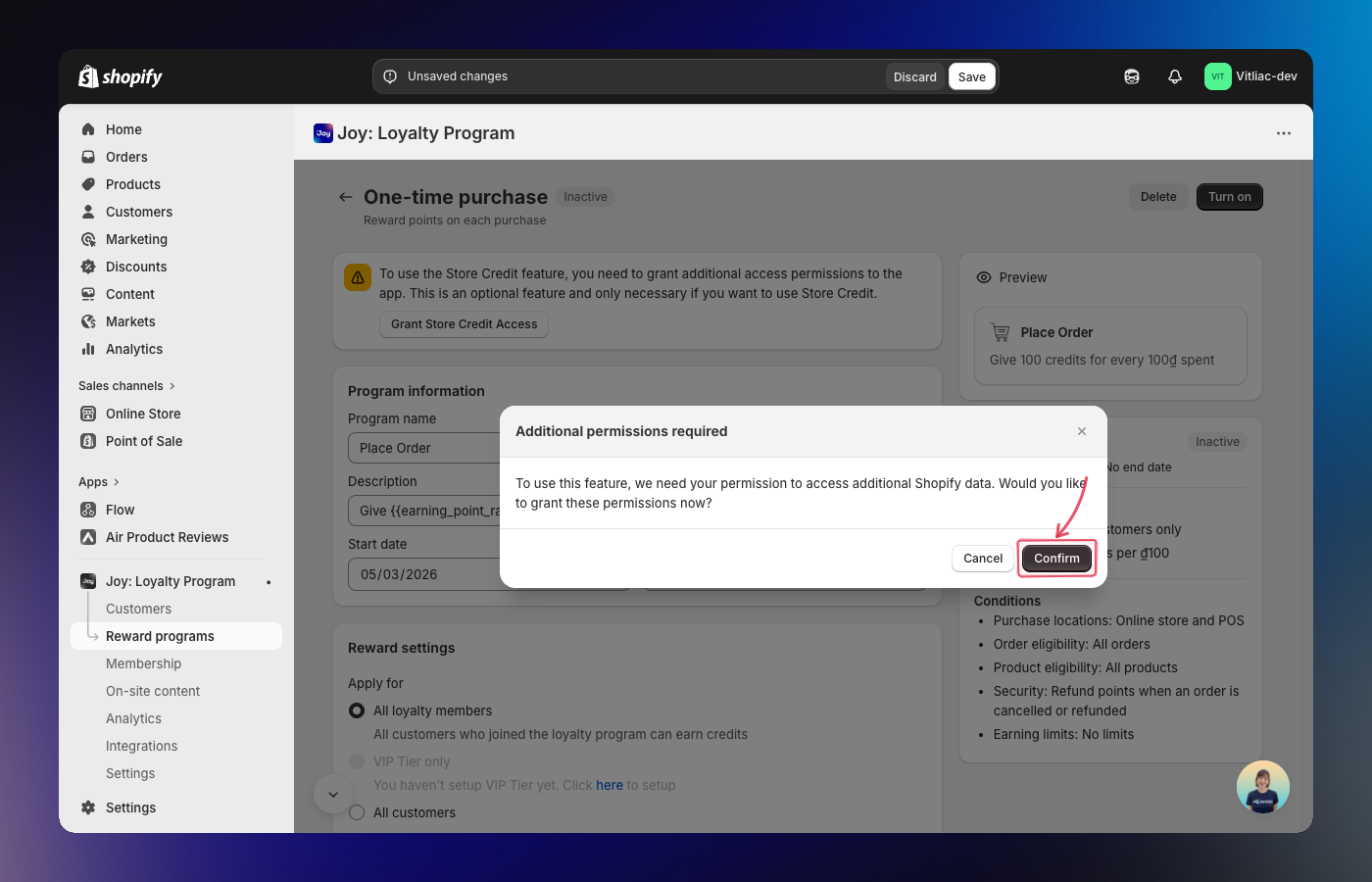This screenshot has width=1372, height=882.
Task: Open the Sidekick assistant icon
Action: point(1132,76)
